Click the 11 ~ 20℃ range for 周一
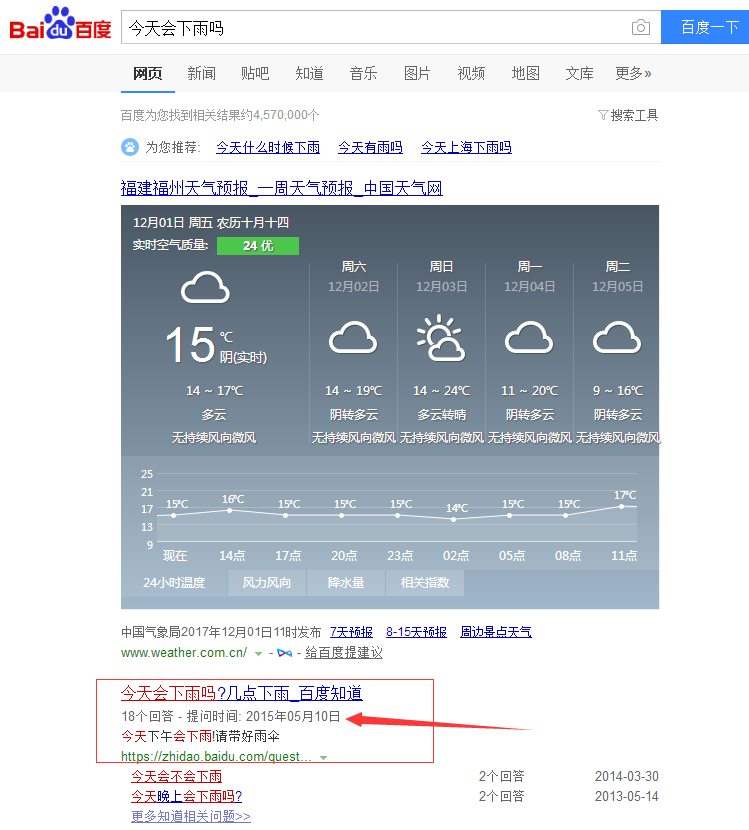 (x=529, y=391)
